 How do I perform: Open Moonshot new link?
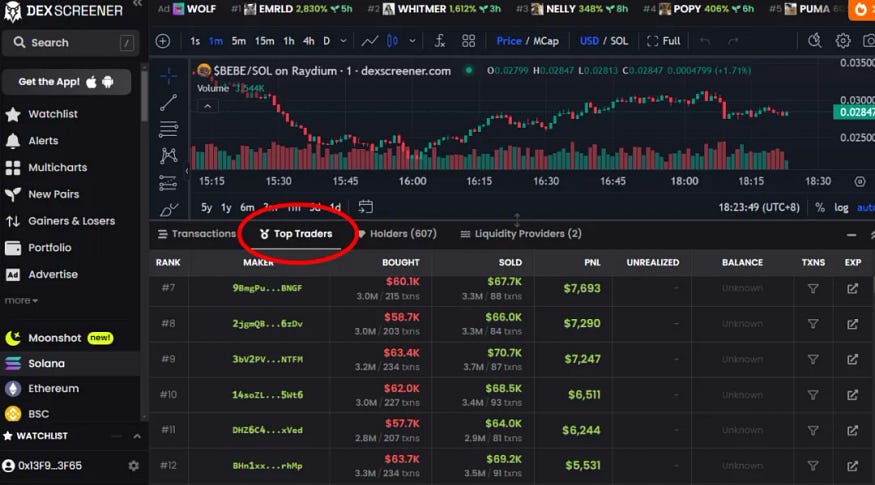[59, 338]
